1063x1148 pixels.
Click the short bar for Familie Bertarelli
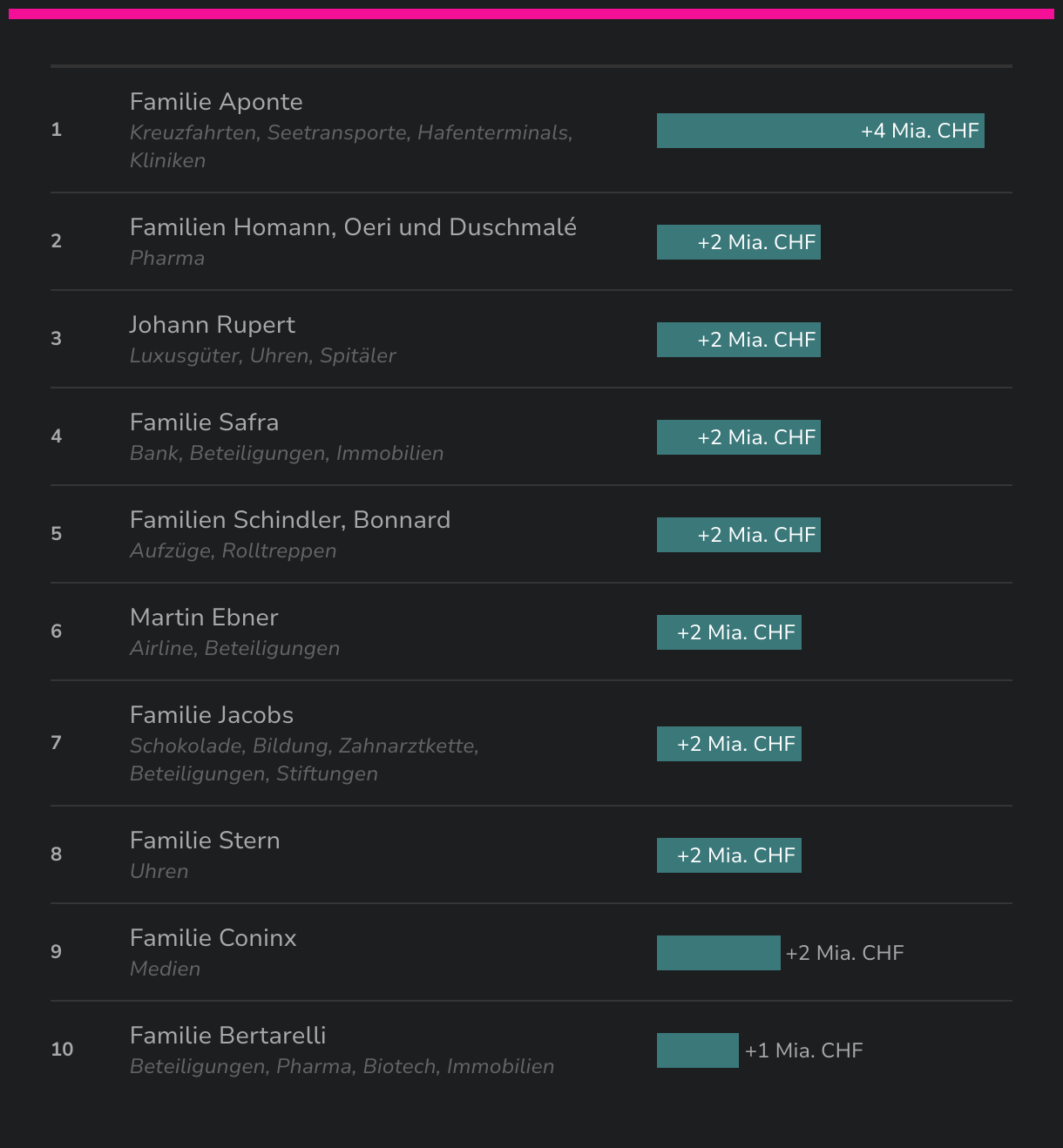click(697, 1050)
